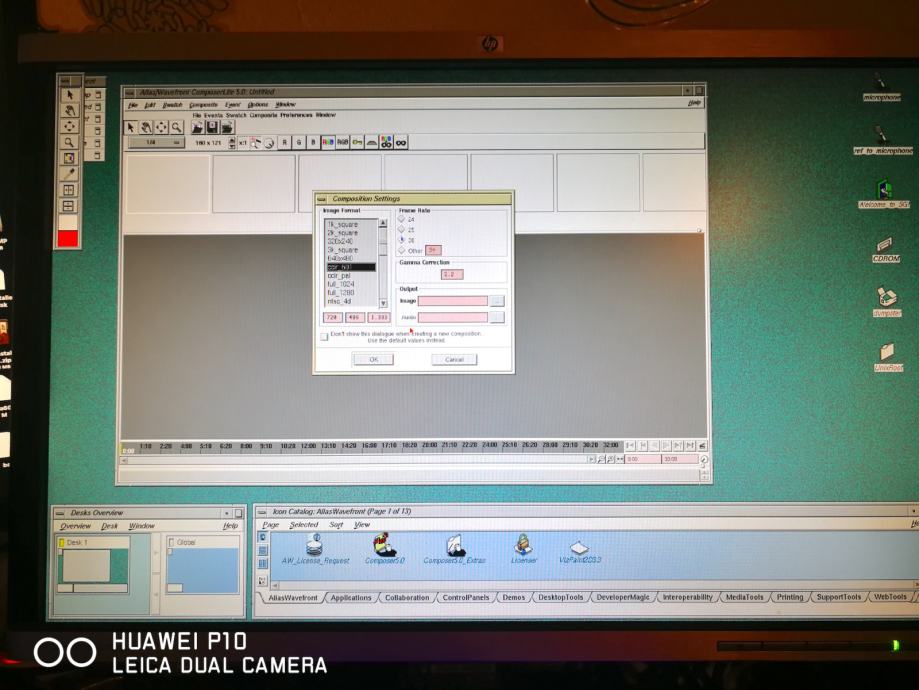Choose 640x480 in Image Format list

(351, 259)
